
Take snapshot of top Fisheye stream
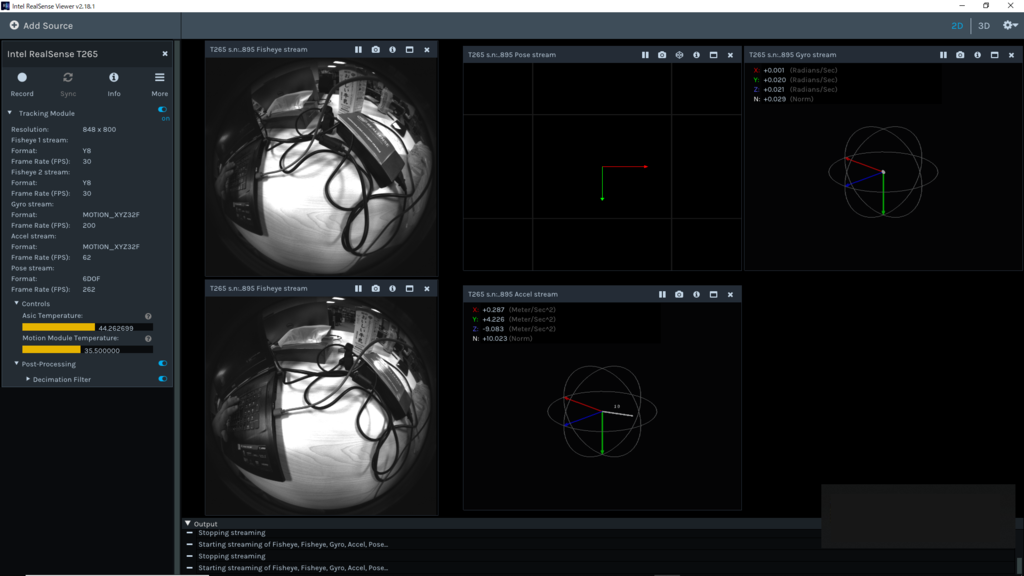[376, 50]
